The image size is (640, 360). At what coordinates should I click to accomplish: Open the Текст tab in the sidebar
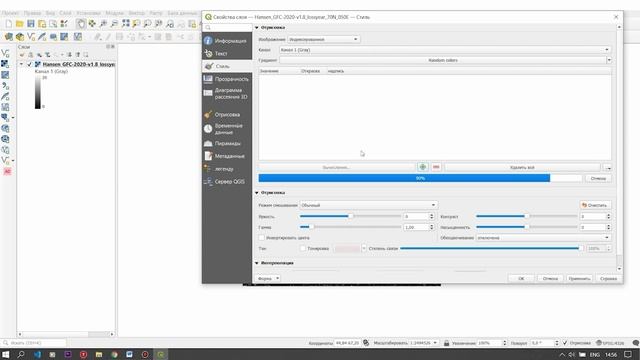(x=227, y=53)
